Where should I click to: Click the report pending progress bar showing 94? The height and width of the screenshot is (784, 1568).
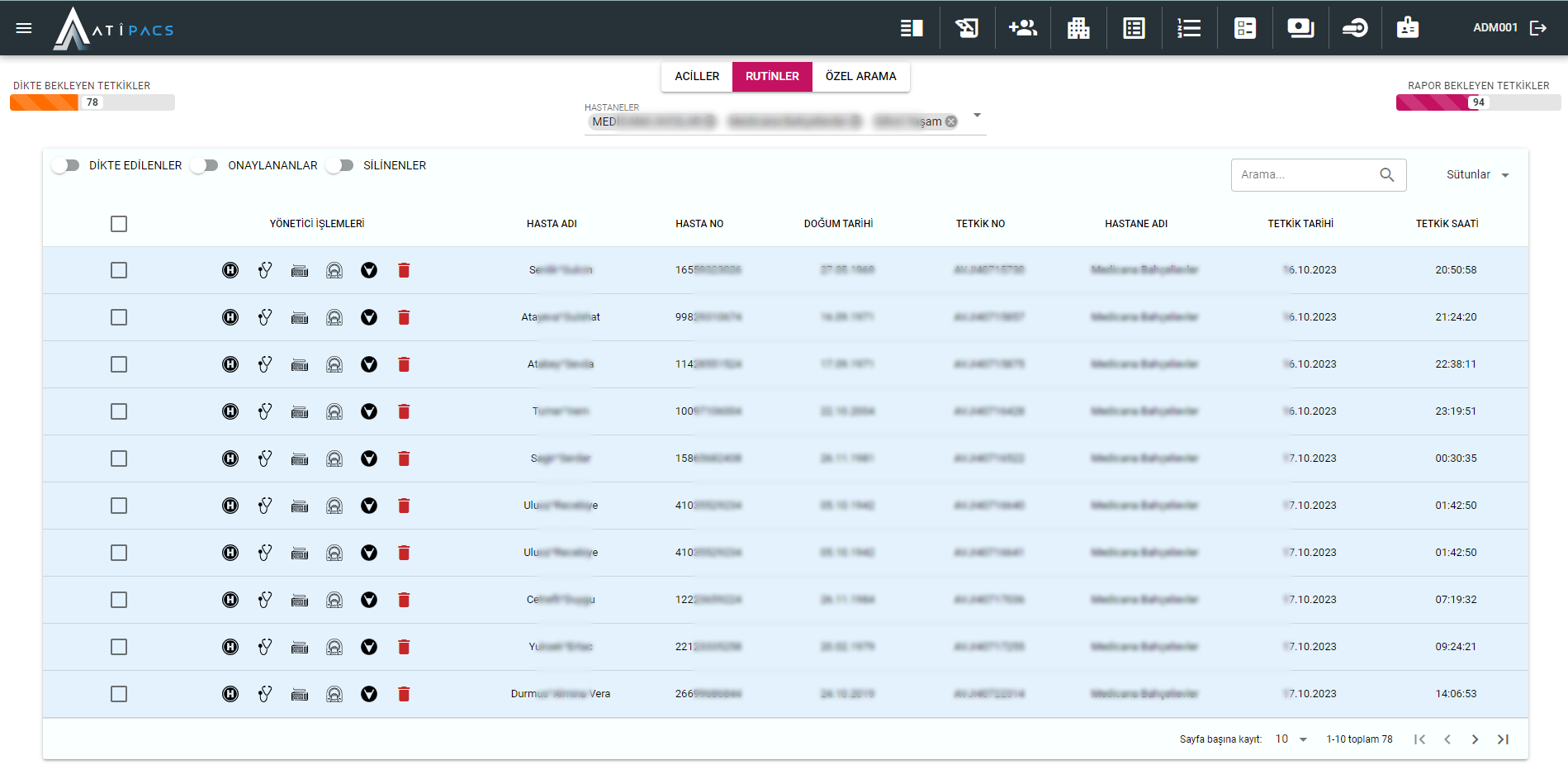point(1478,102)
